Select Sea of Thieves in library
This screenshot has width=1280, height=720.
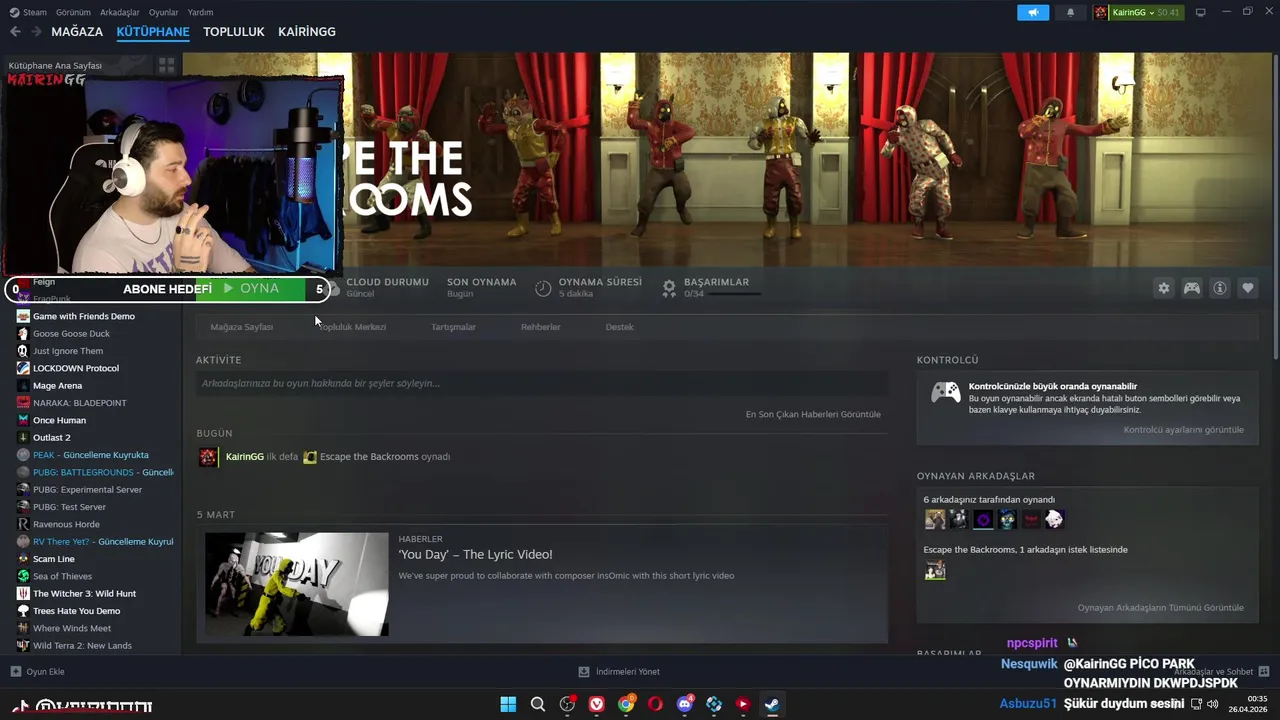point(62,576)
